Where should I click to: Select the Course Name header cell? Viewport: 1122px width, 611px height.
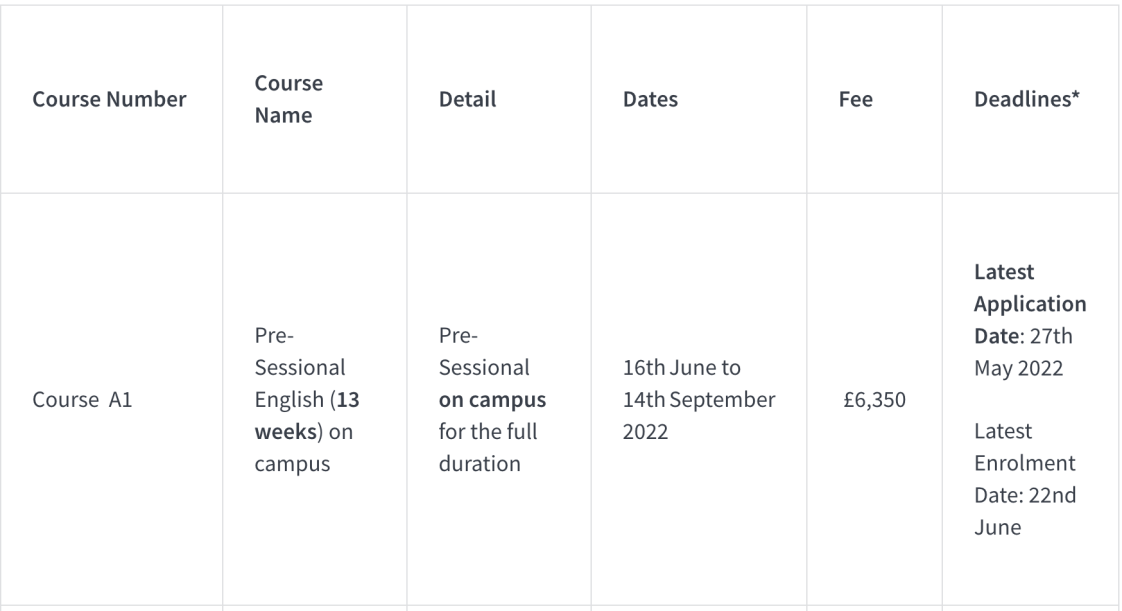pyautogui.click(x=288, y=99)
